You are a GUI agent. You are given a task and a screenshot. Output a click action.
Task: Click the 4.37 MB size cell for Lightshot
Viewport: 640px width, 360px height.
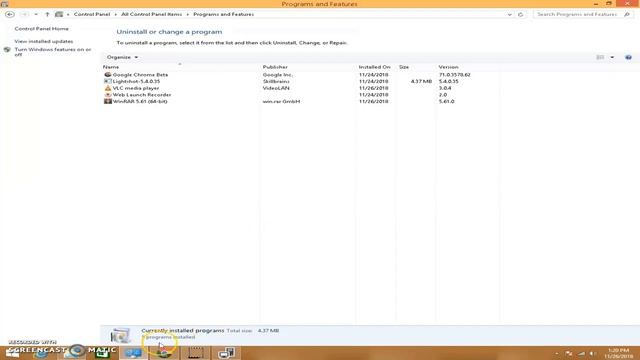pyautogui.click(x=421, y=81)
